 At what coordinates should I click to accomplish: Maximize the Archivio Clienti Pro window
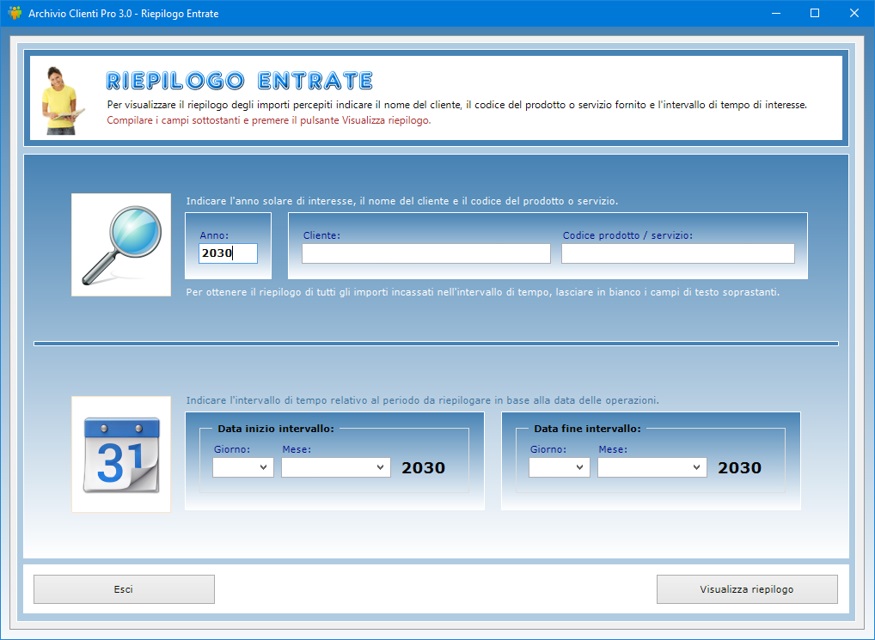tap(815, 13)
